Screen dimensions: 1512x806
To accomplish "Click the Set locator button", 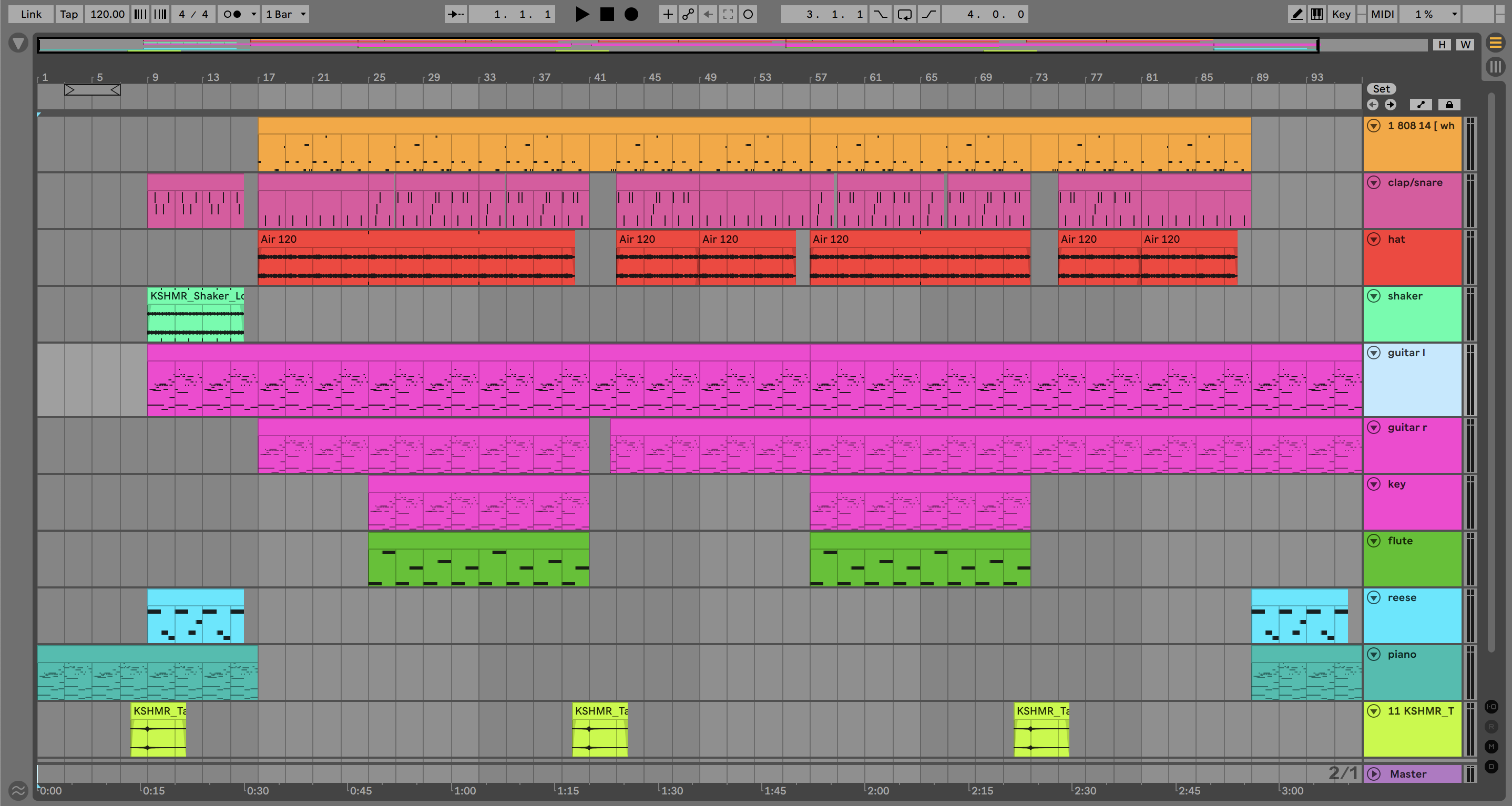I will coord(1381,89).
